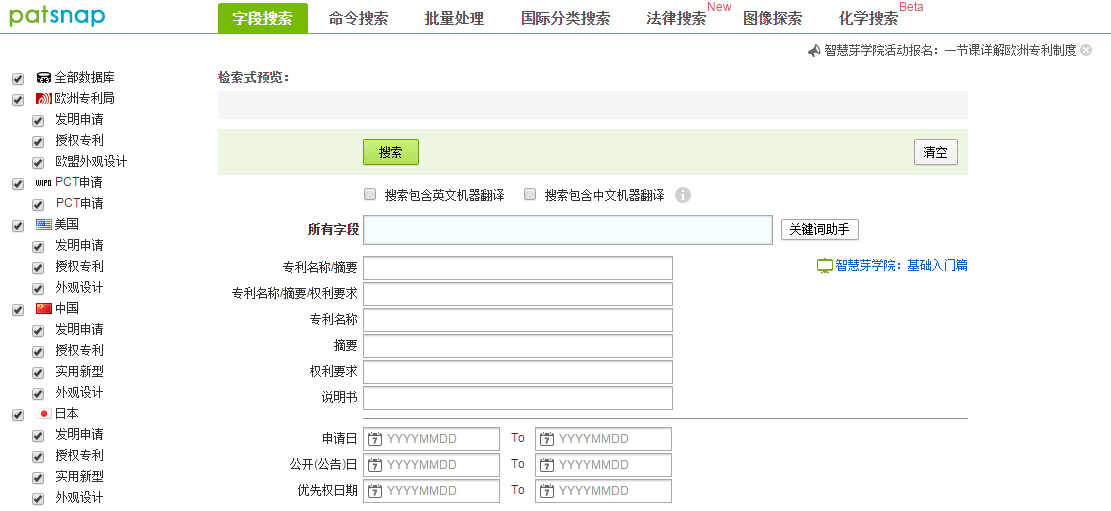
Task: Click the TV icon next to 智慧芽学院
Action: click(x=825, y=266)
